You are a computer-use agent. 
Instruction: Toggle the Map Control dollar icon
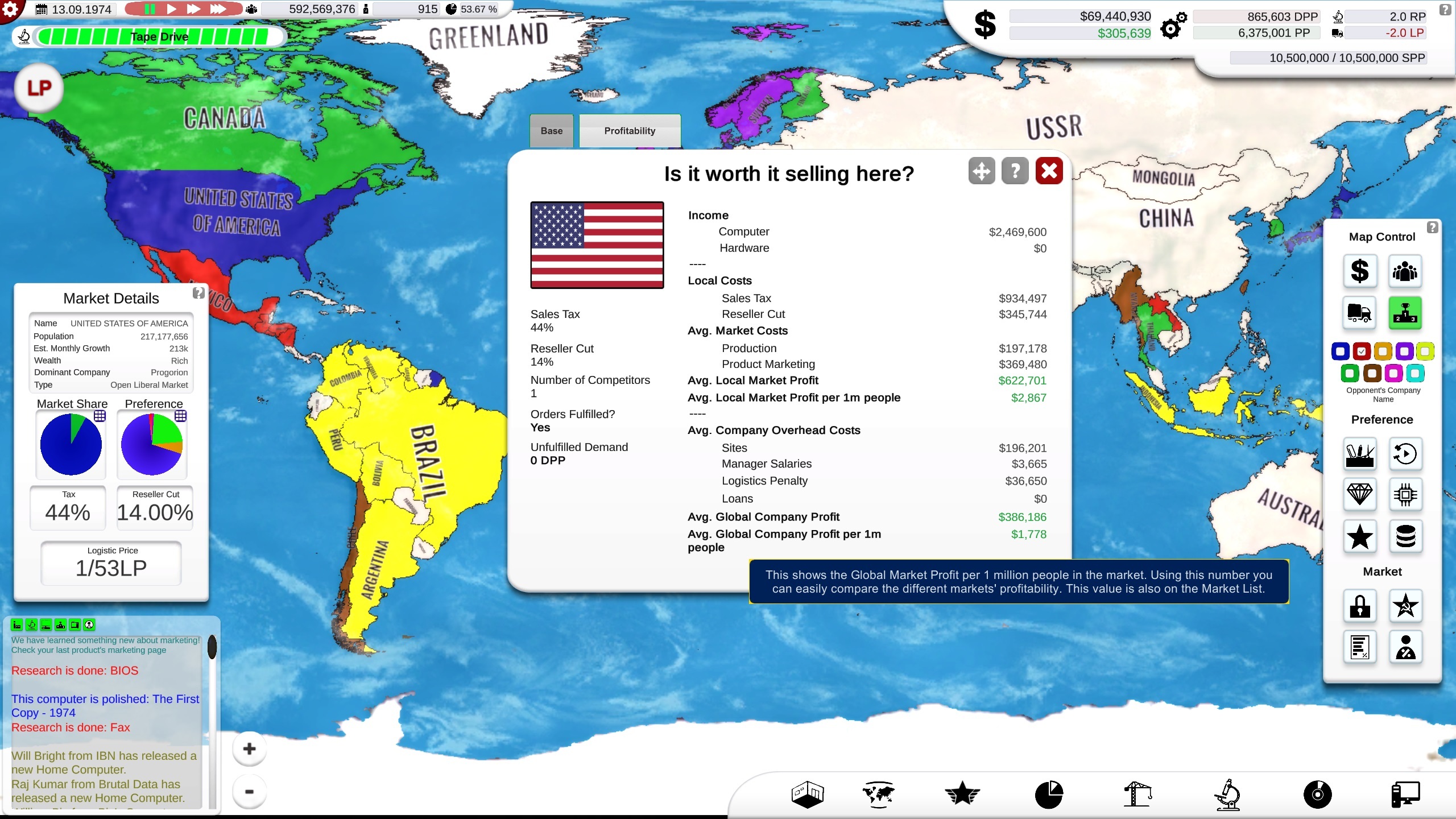click(x=1360, y=270)
